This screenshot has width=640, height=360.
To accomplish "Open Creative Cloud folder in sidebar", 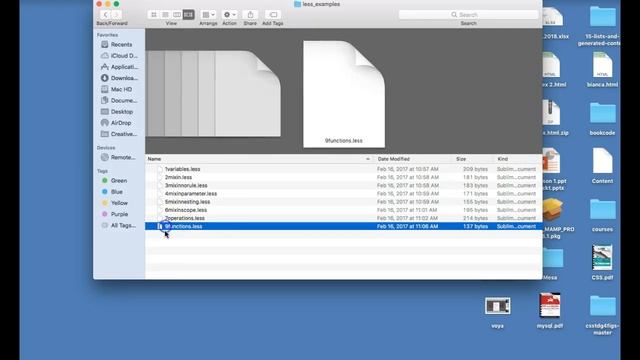I will click(119, 134).
